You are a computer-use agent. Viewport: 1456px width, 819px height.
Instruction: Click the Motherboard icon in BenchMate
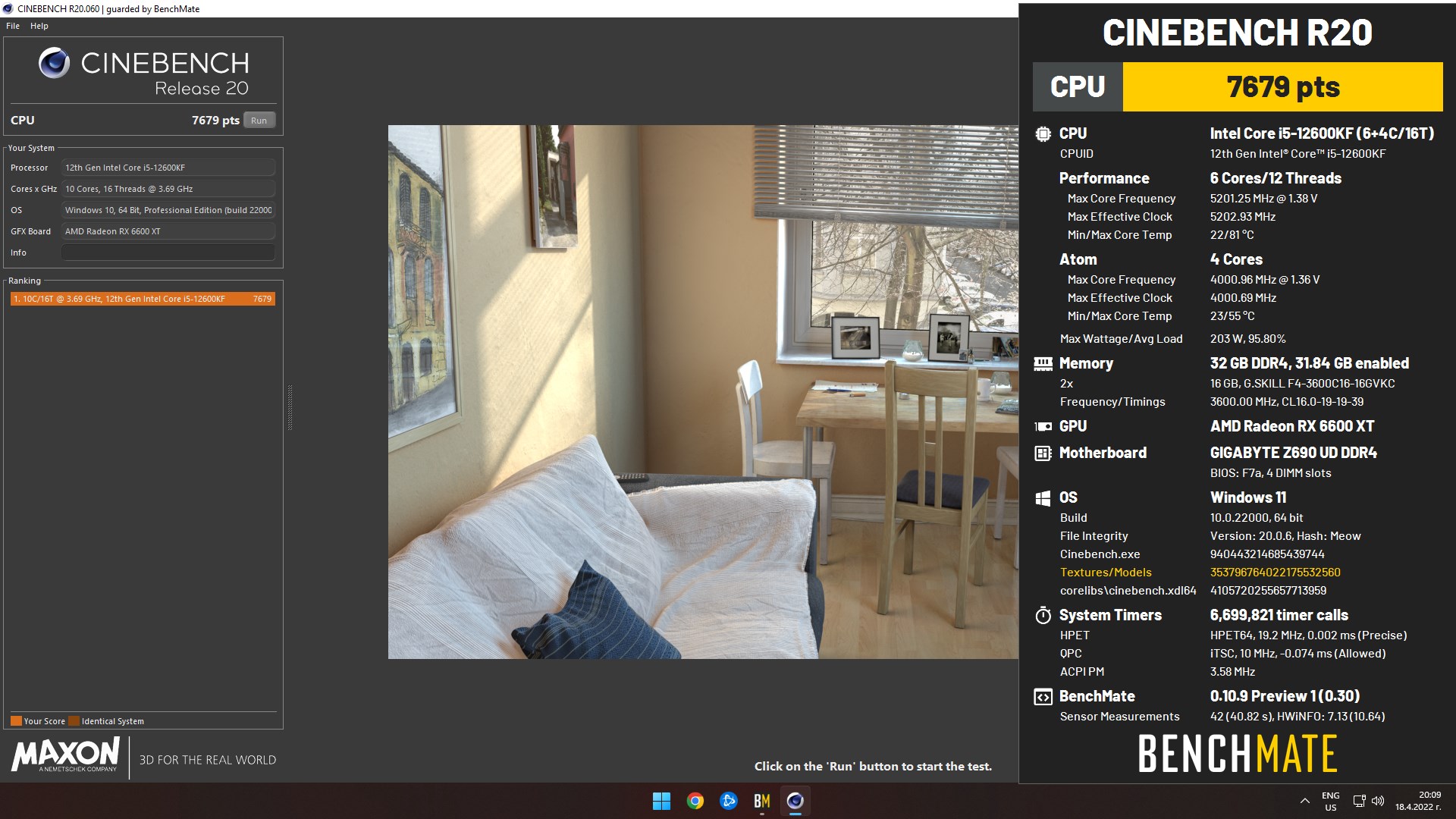(x=1043, y=453)
